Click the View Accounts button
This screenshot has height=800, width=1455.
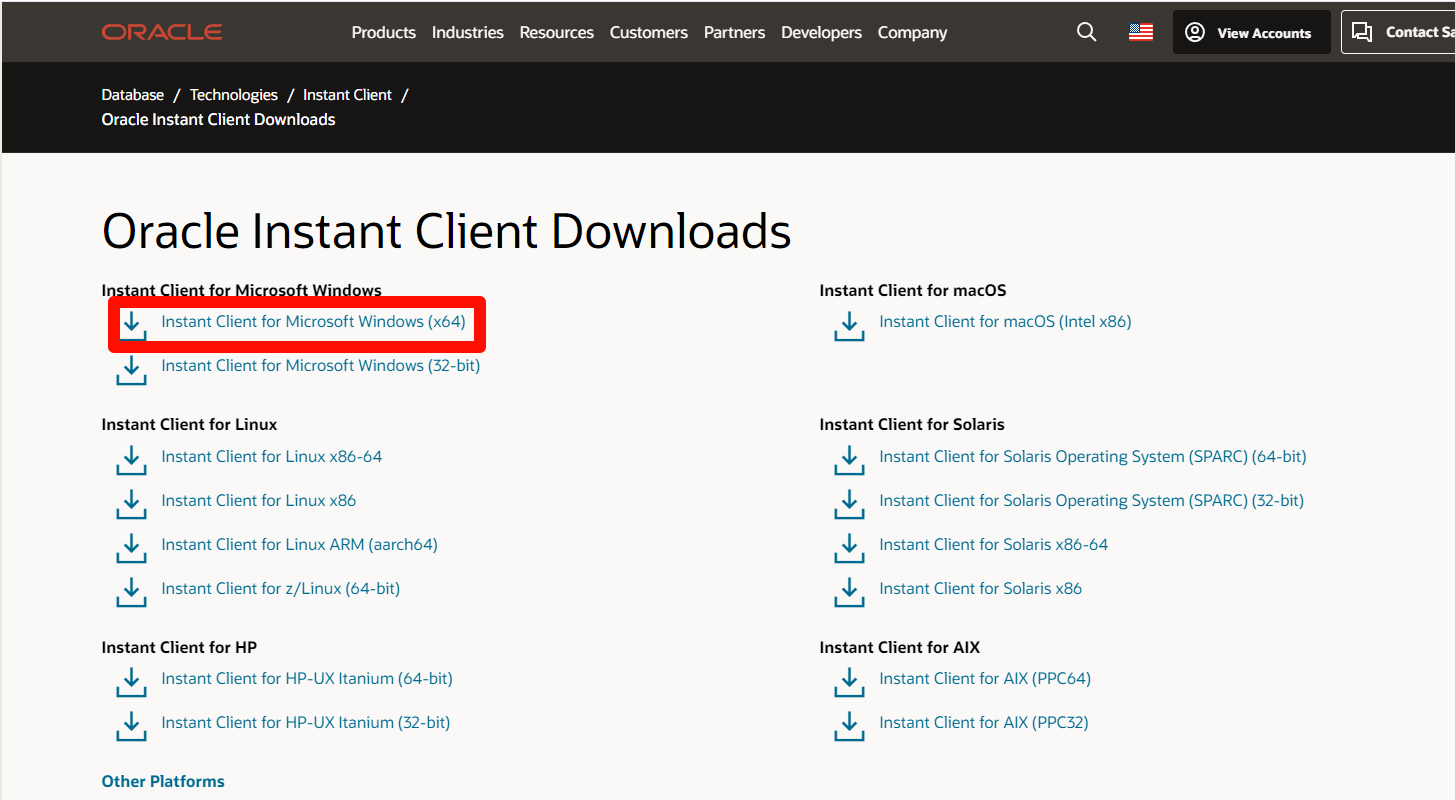1251,32
